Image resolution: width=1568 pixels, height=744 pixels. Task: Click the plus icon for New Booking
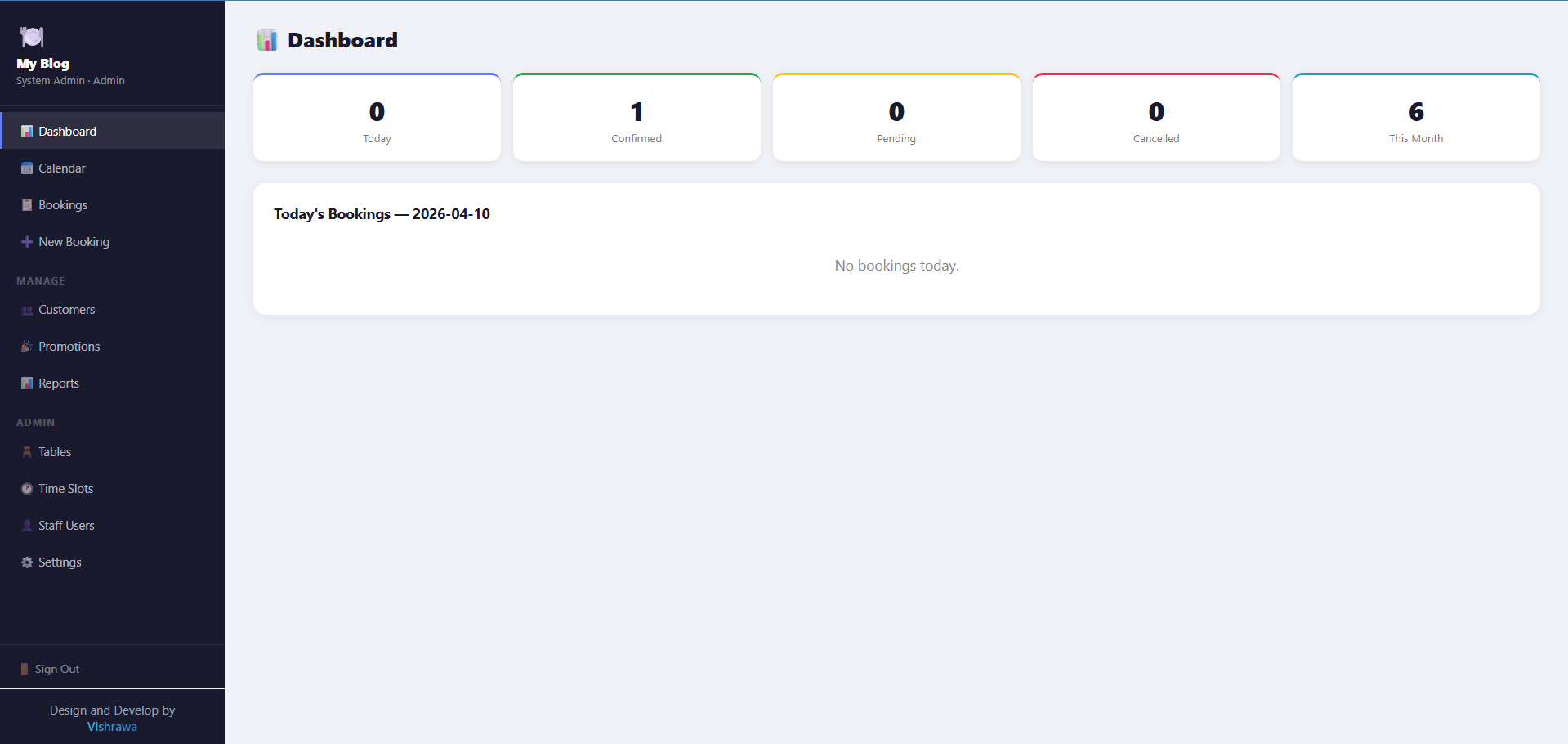27,242
